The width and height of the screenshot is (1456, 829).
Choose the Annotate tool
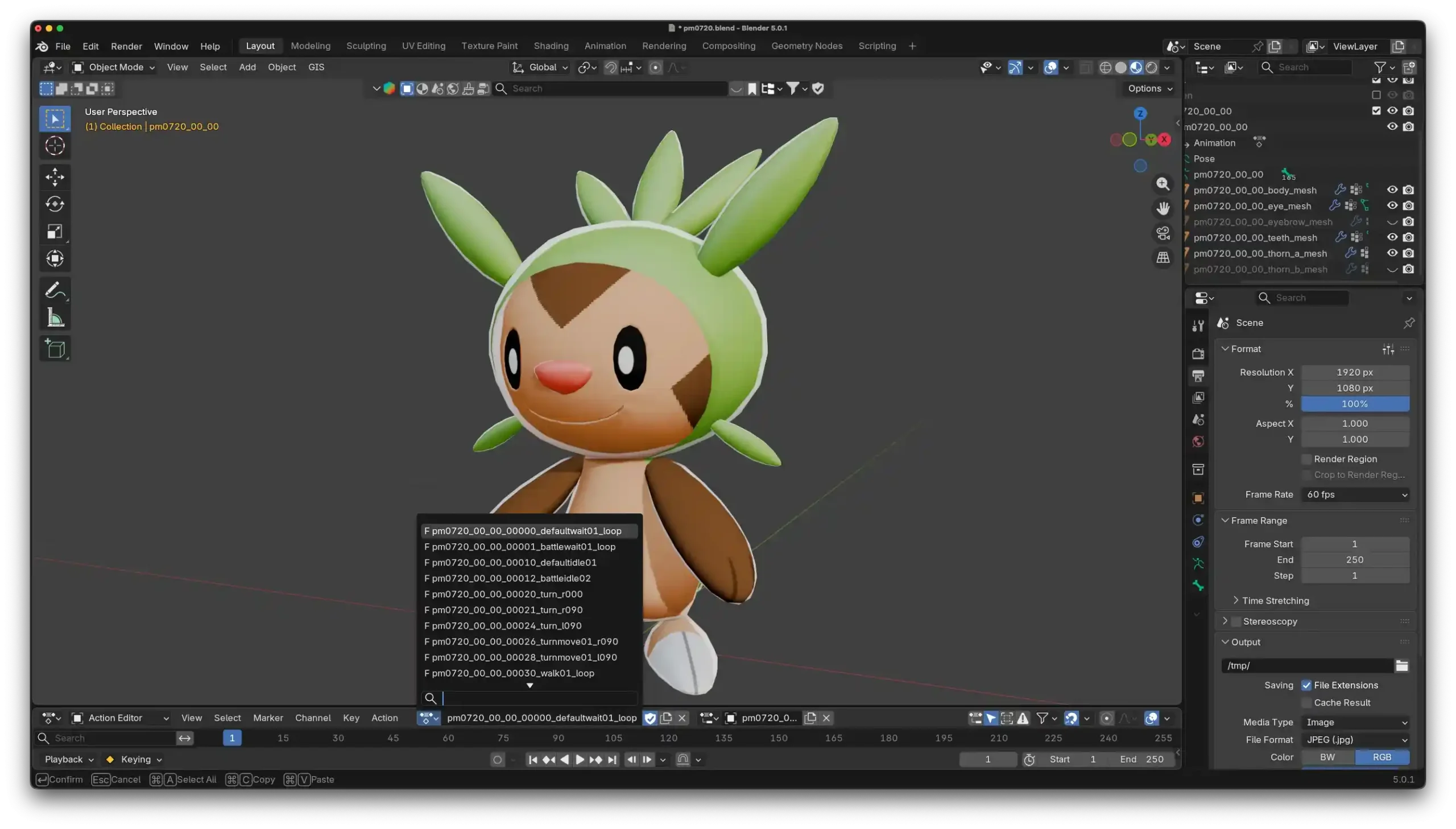[55, 289]
